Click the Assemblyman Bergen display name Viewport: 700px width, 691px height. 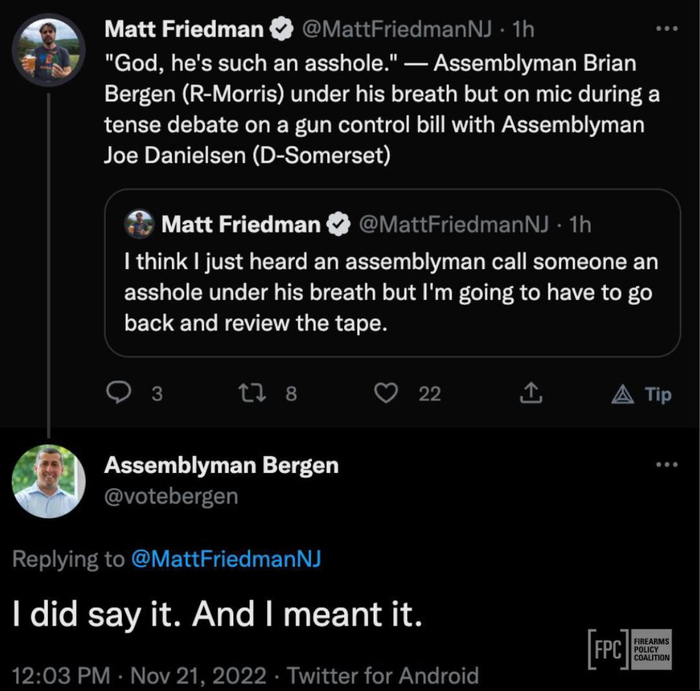tap(221, 465)
